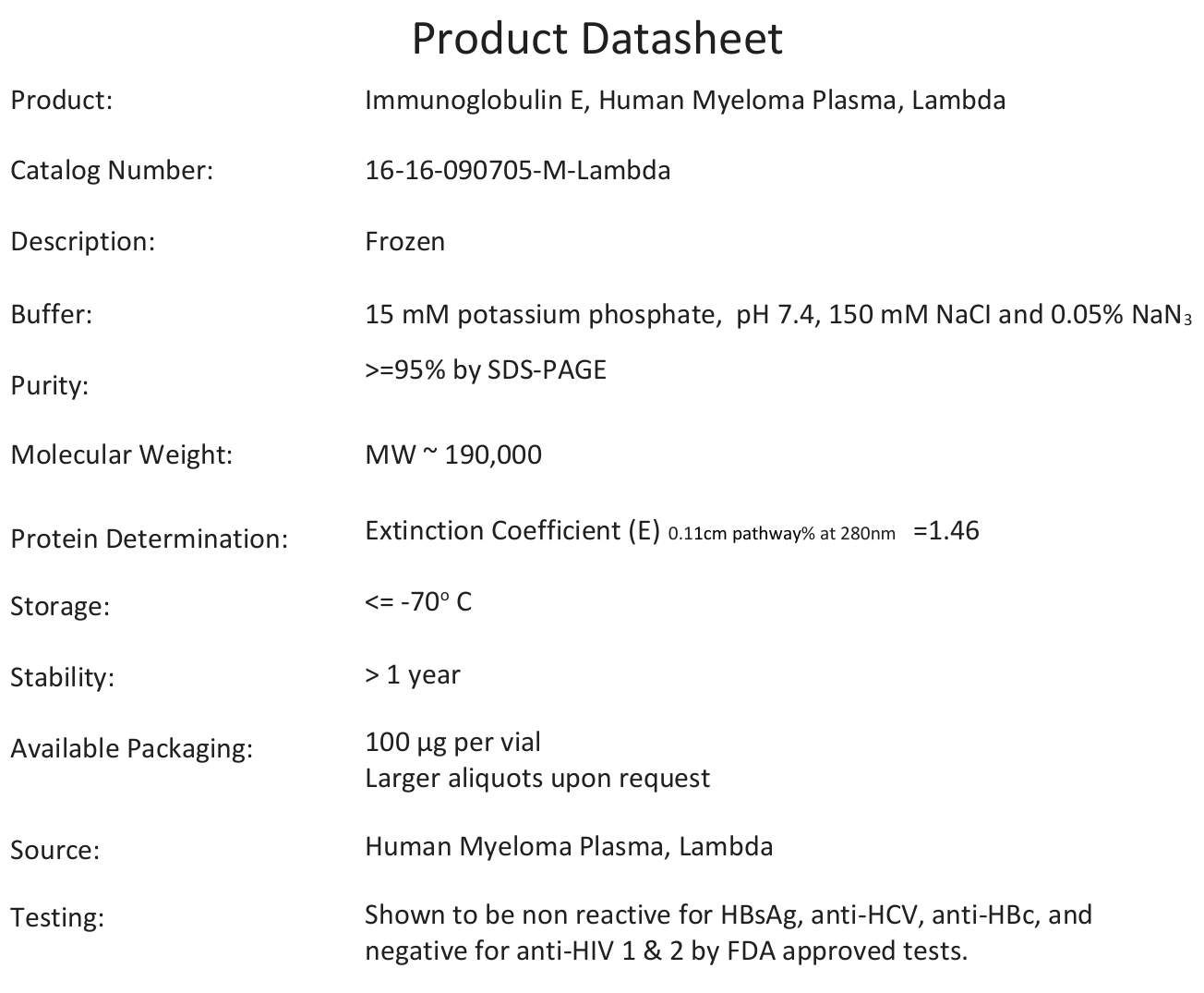Image resolution: width=1204 pixels, height=993 pixels.
Task: Click the <= -70° C storage temperature
Action: point(417,602)
